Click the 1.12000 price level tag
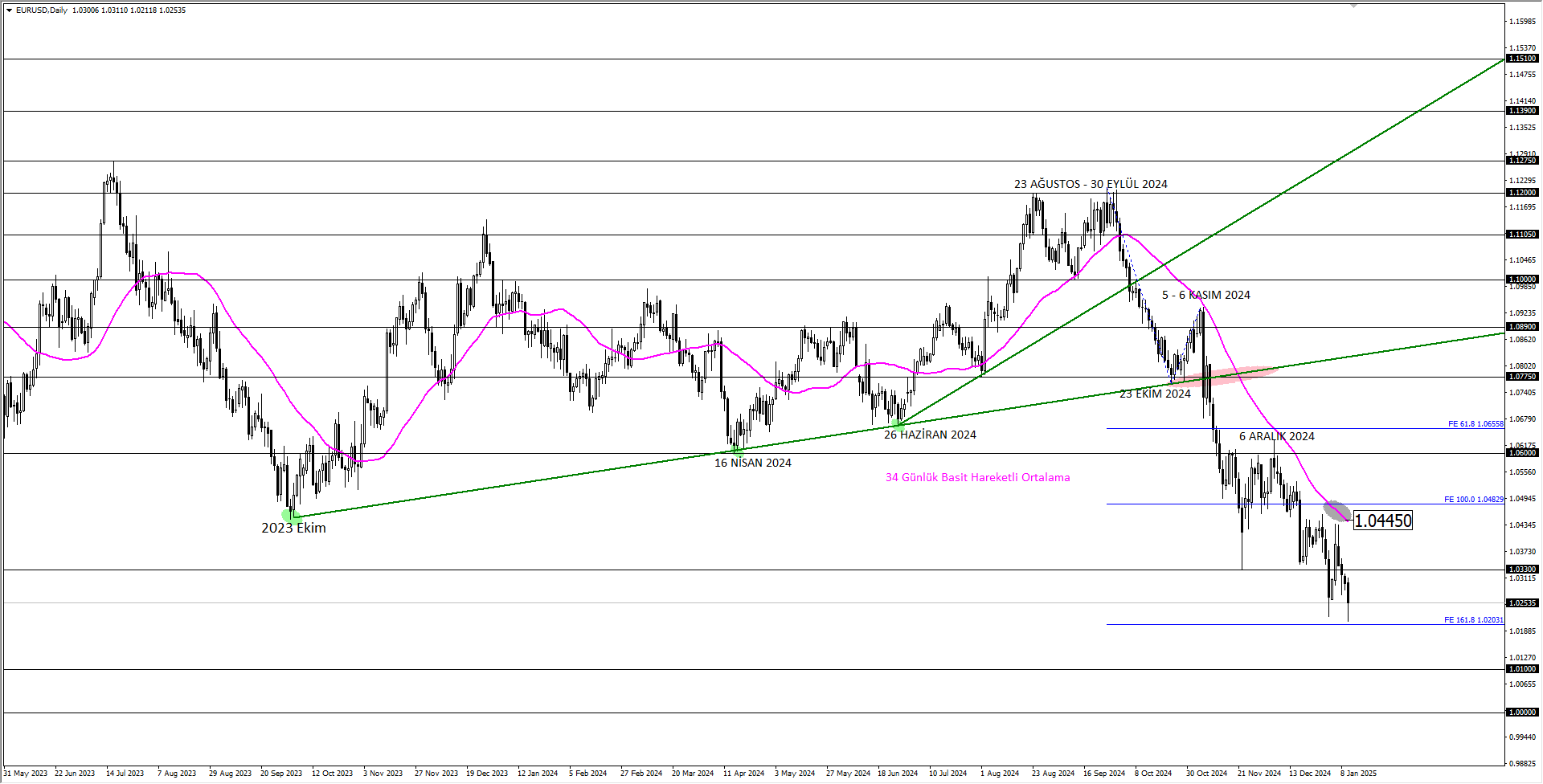Screen dimensions: 1543x784 (1522, 193)
